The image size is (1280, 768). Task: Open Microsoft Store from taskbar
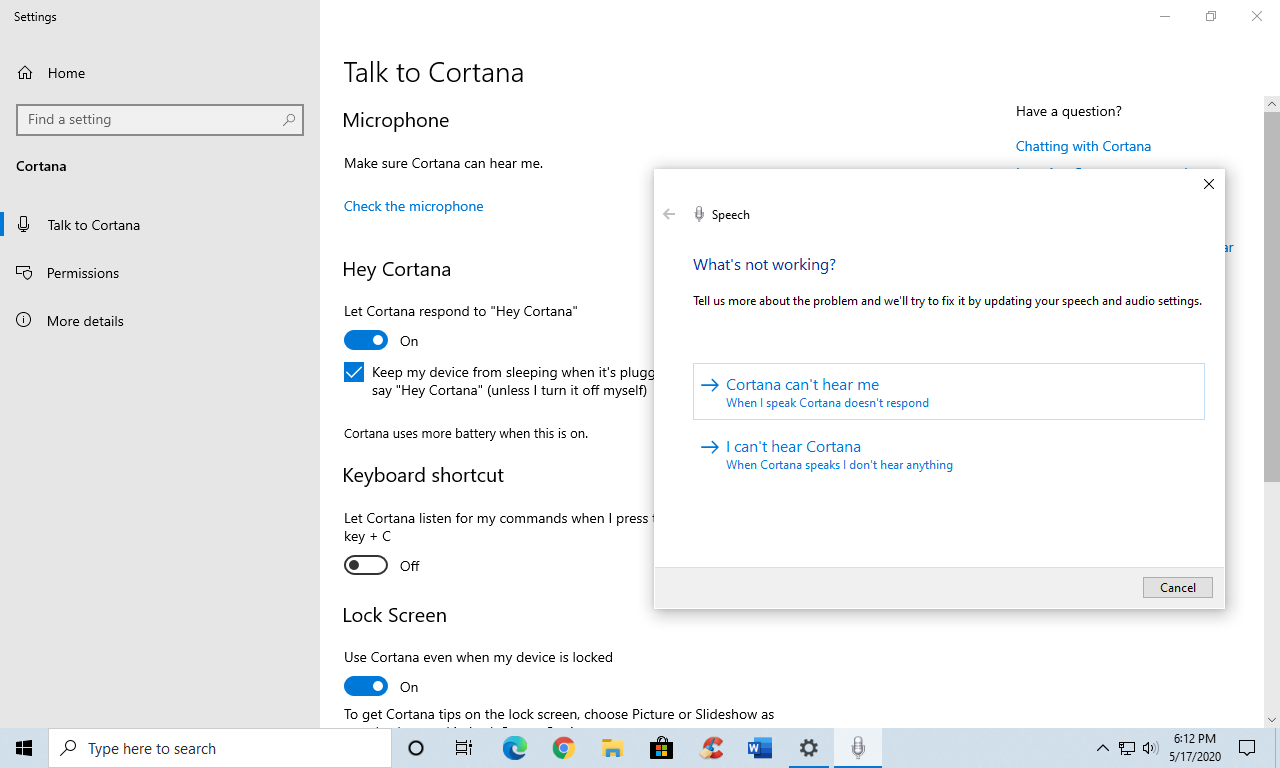[661, 748]
